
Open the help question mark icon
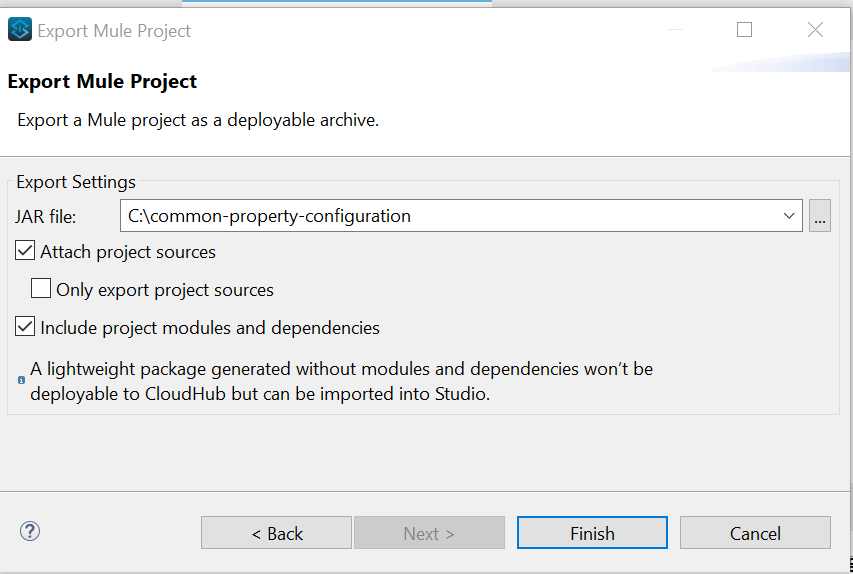click(30, 532)
